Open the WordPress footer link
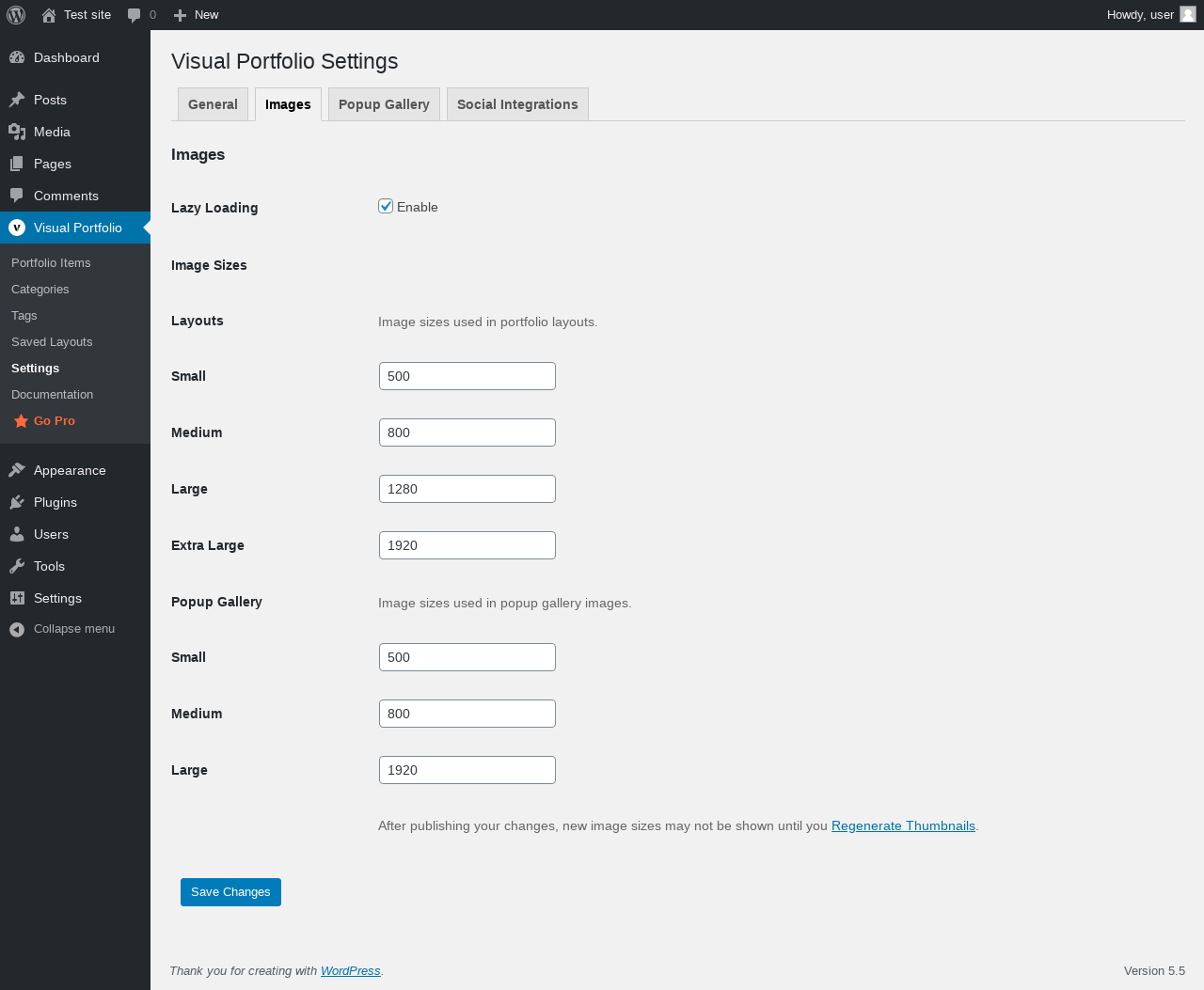Image resolution: width=1204 pixels, height=990 pixels. tap(350, 971)
